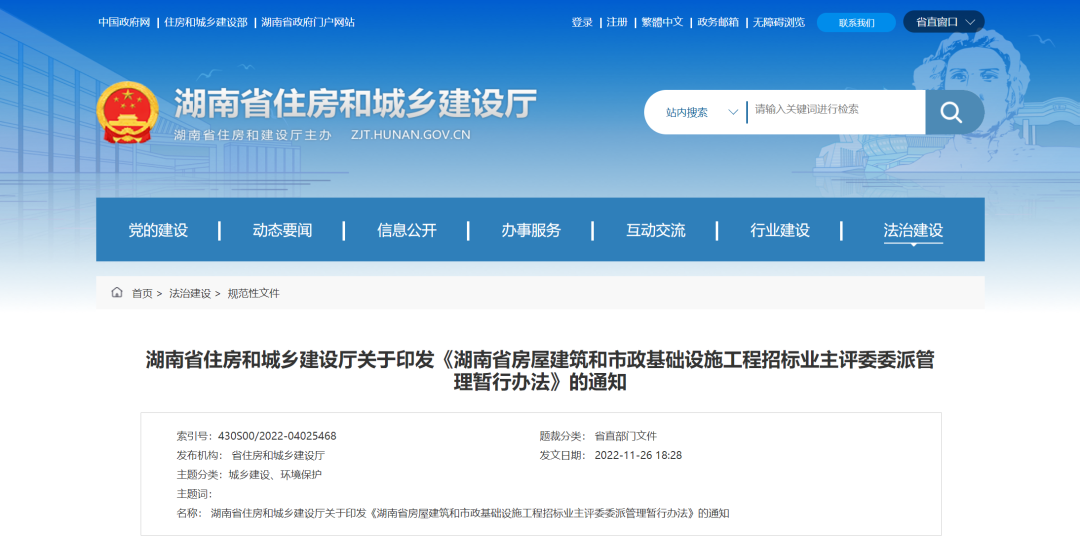Click topic value 城乡建设、环境保护
The width and height of the screenshot is (1080, 538).
tap(275, 475)
